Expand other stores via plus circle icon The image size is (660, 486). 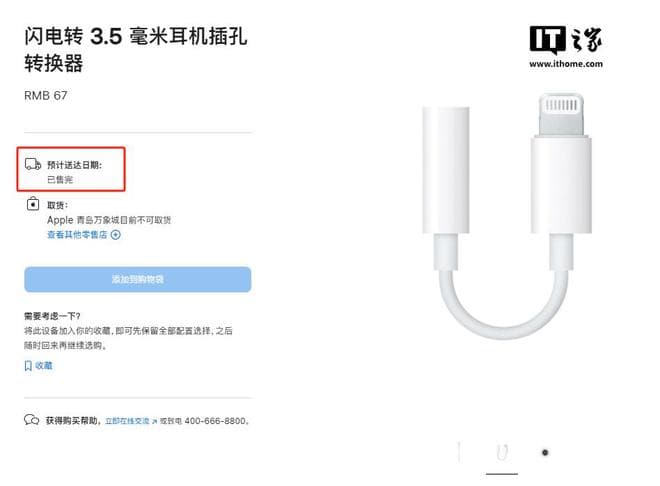point(116,235)
